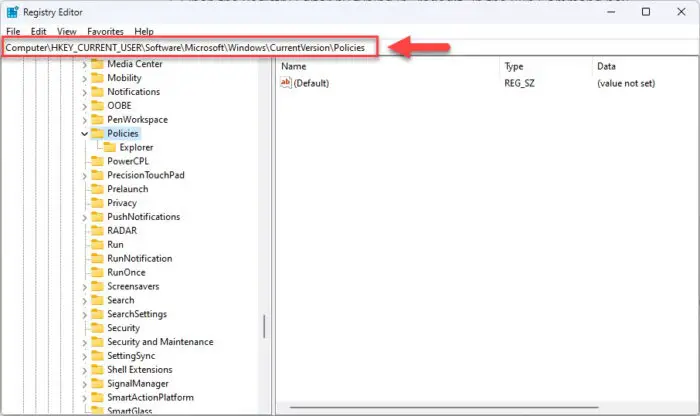Click the RADAR folder icon
Viewport: 700px width, 416px height.
[97, 230]
